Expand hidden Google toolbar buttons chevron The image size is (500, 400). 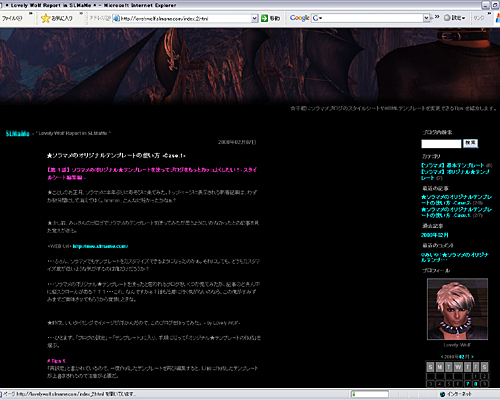(437, 17)
